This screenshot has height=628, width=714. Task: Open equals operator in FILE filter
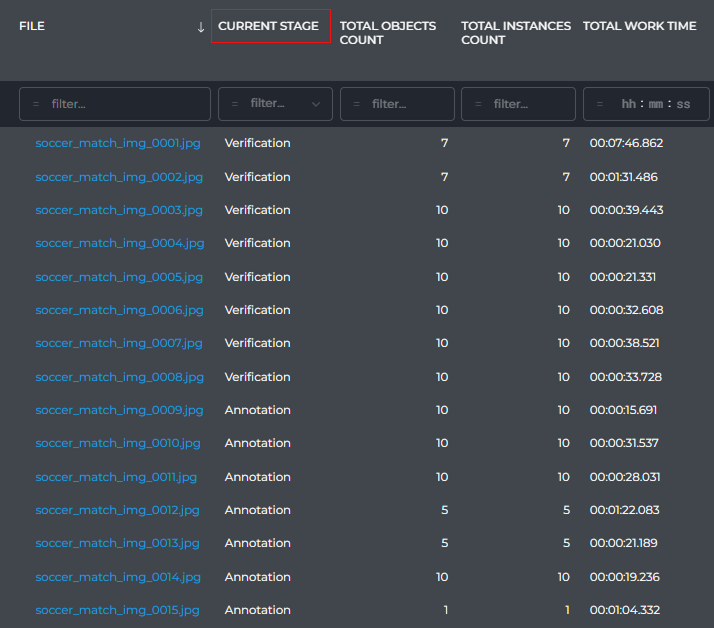36,104
